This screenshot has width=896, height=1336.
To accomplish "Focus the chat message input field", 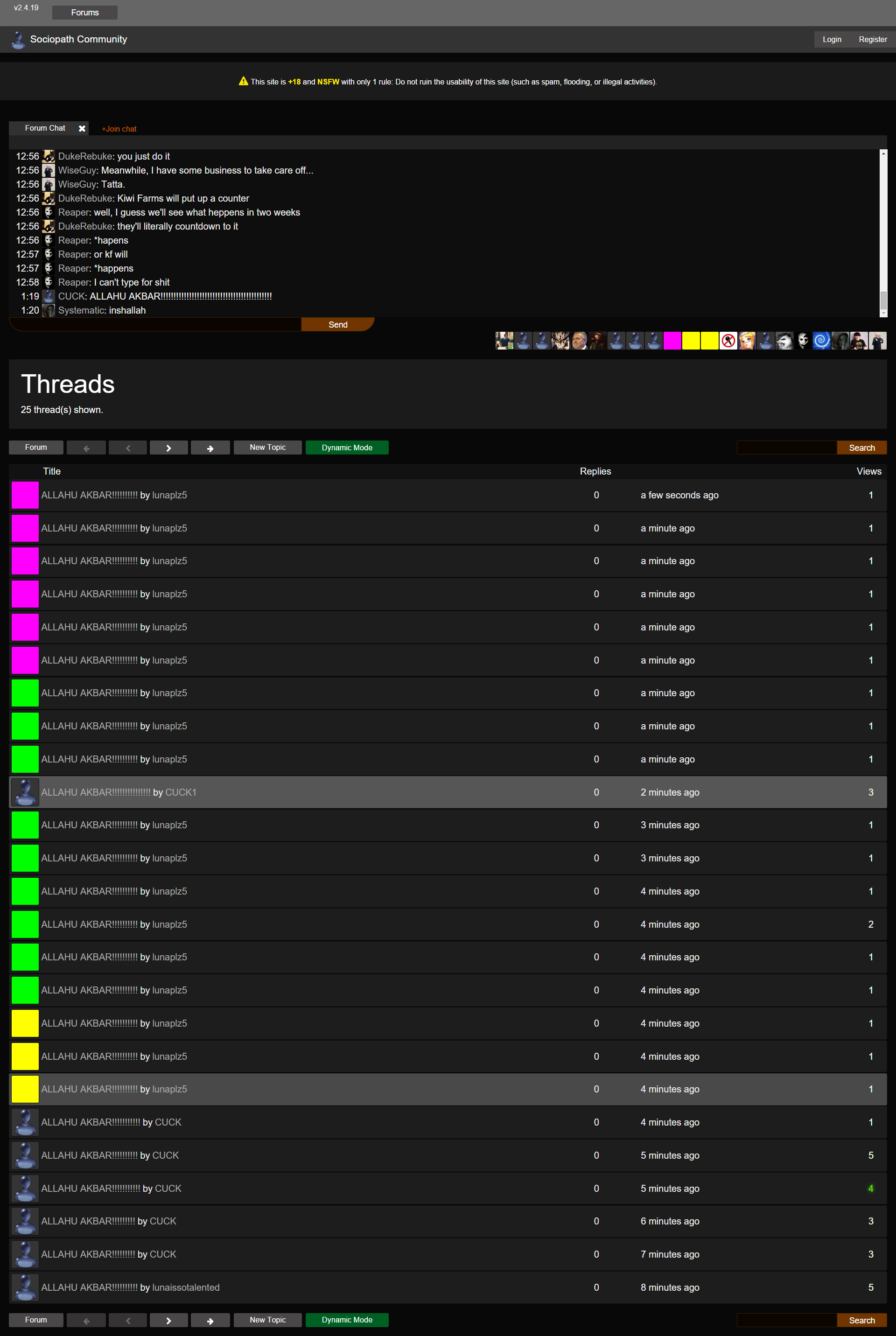I will click(155, 325).
